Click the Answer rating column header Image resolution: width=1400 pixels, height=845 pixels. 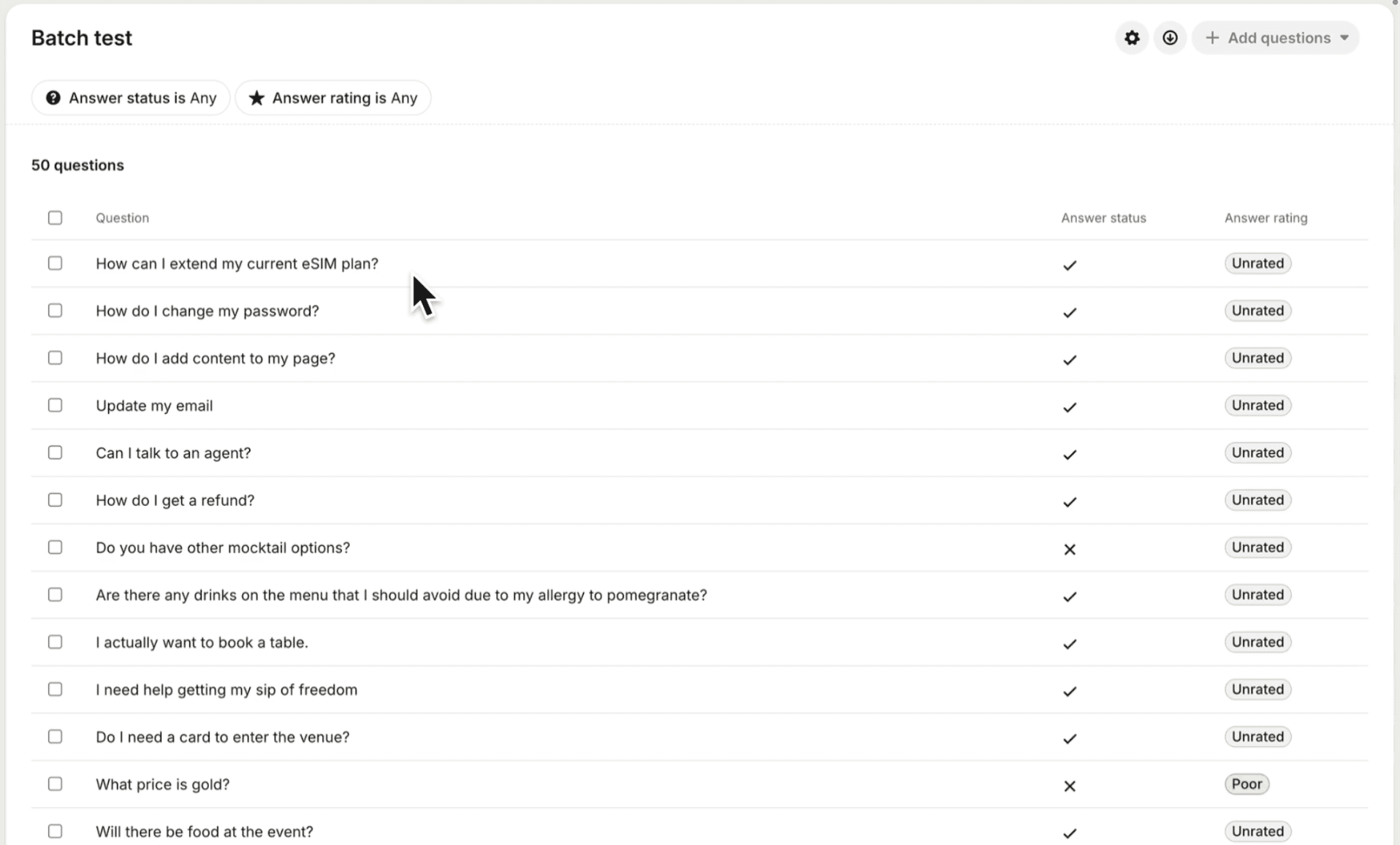click(x=1266, y=218)
